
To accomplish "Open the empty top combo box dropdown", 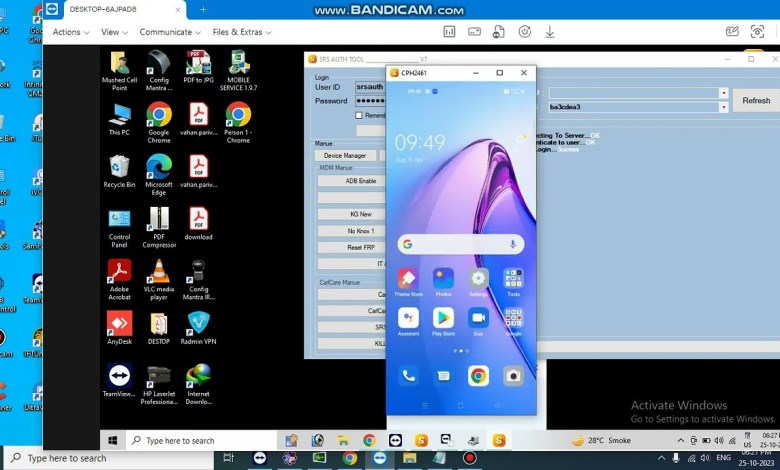I will click(x=723, y=93).
